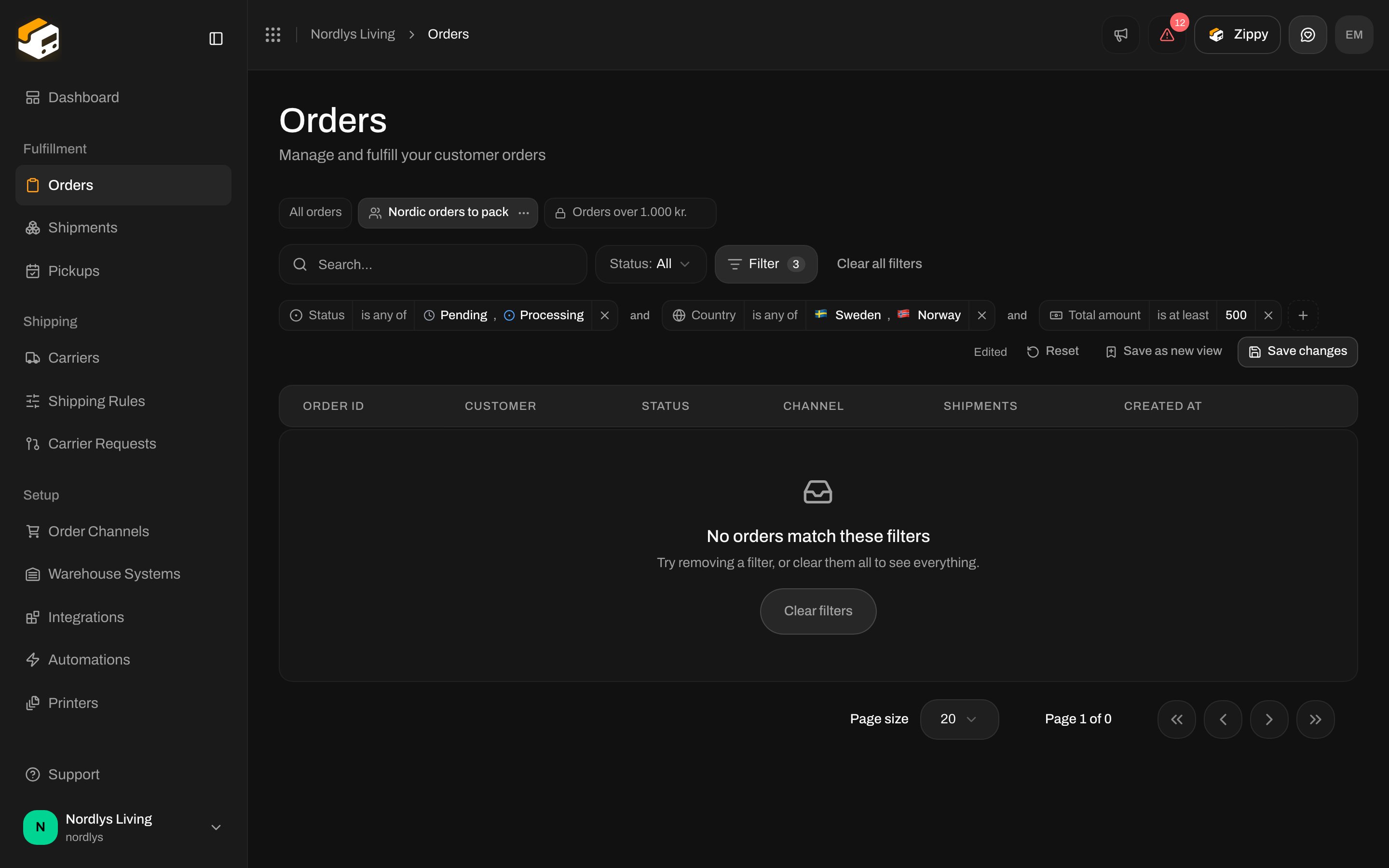The height and width of the screenshot is (868, 1389).
Task: Go to last page
Action: point(1315,719)
